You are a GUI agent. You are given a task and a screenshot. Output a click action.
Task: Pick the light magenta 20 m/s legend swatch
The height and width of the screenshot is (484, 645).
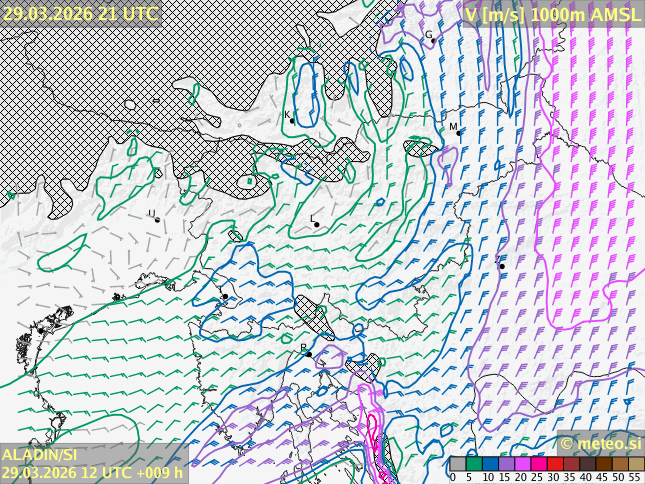tap(522, 464)
